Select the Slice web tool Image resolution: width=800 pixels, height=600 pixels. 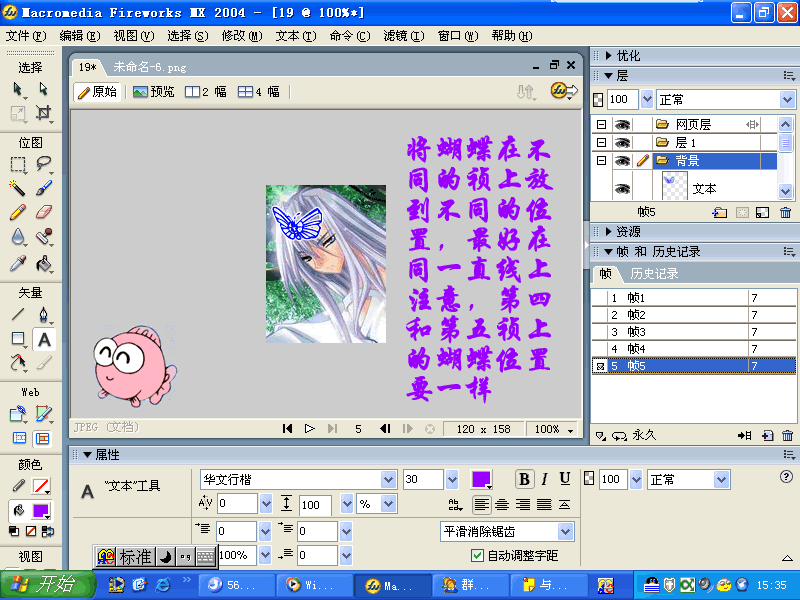pos(44,413)
